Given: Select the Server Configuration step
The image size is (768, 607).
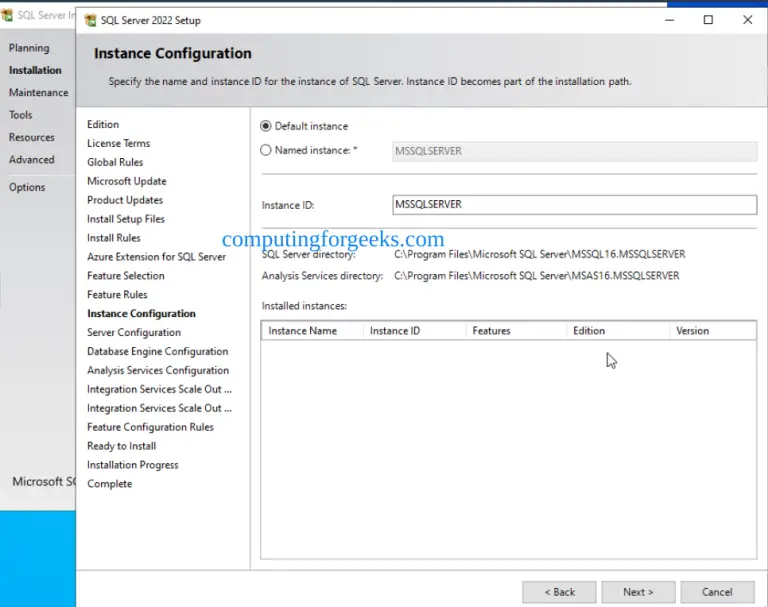Looking at the screenshot, I should [134, 333].
